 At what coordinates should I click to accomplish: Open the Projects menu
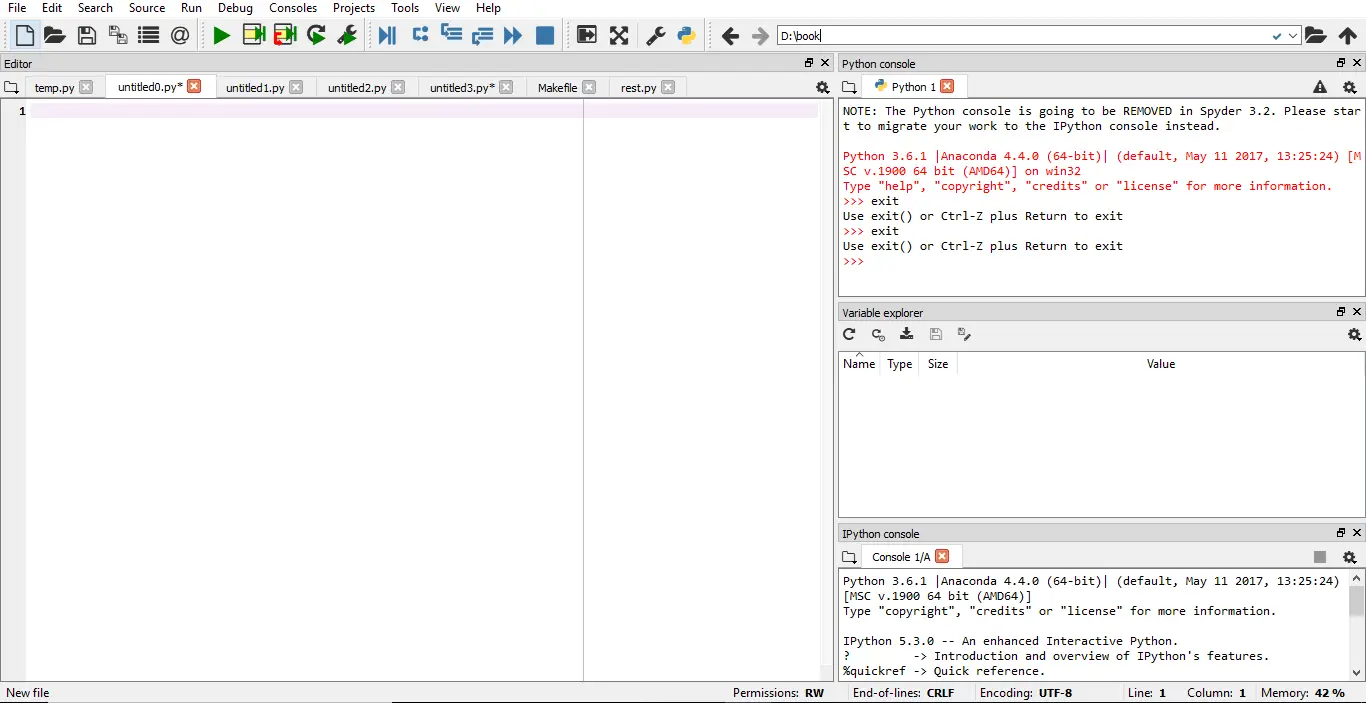(354, 8)
